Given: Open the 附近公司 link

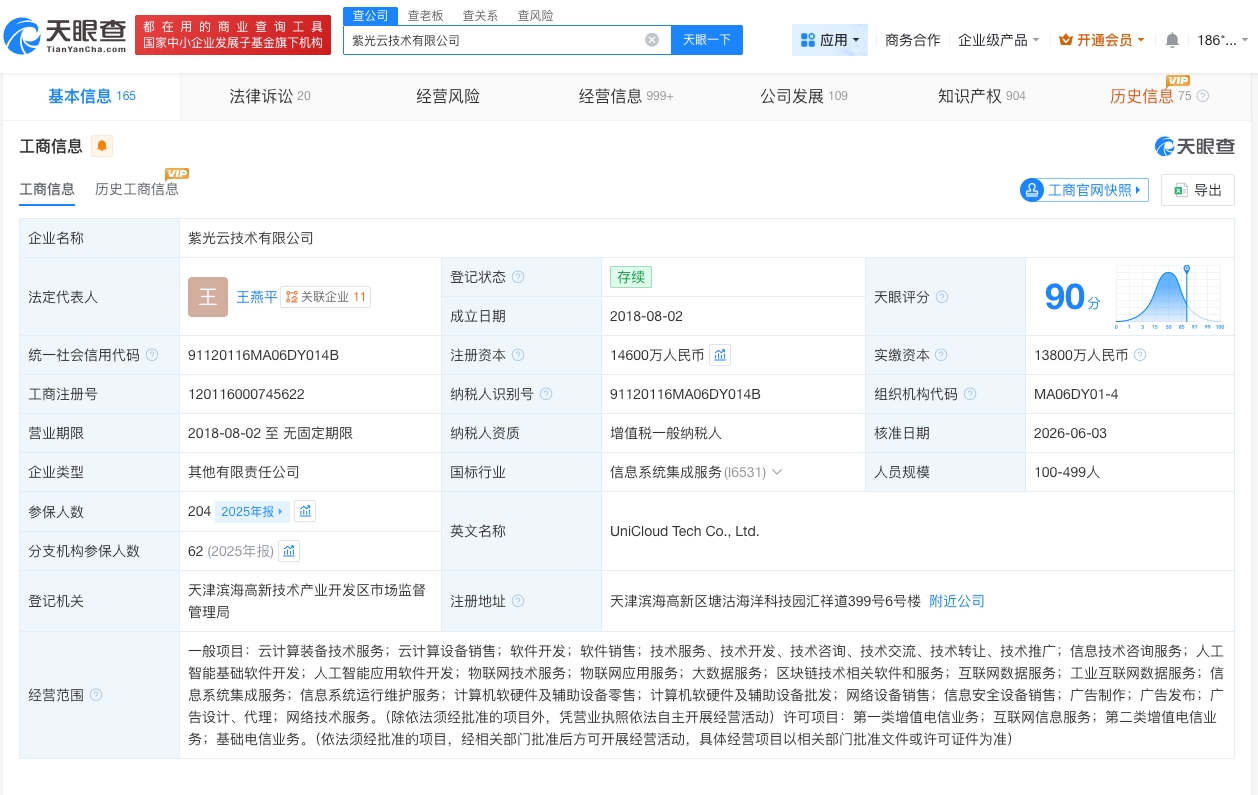Looking at the screenshot, I should 957,601.
